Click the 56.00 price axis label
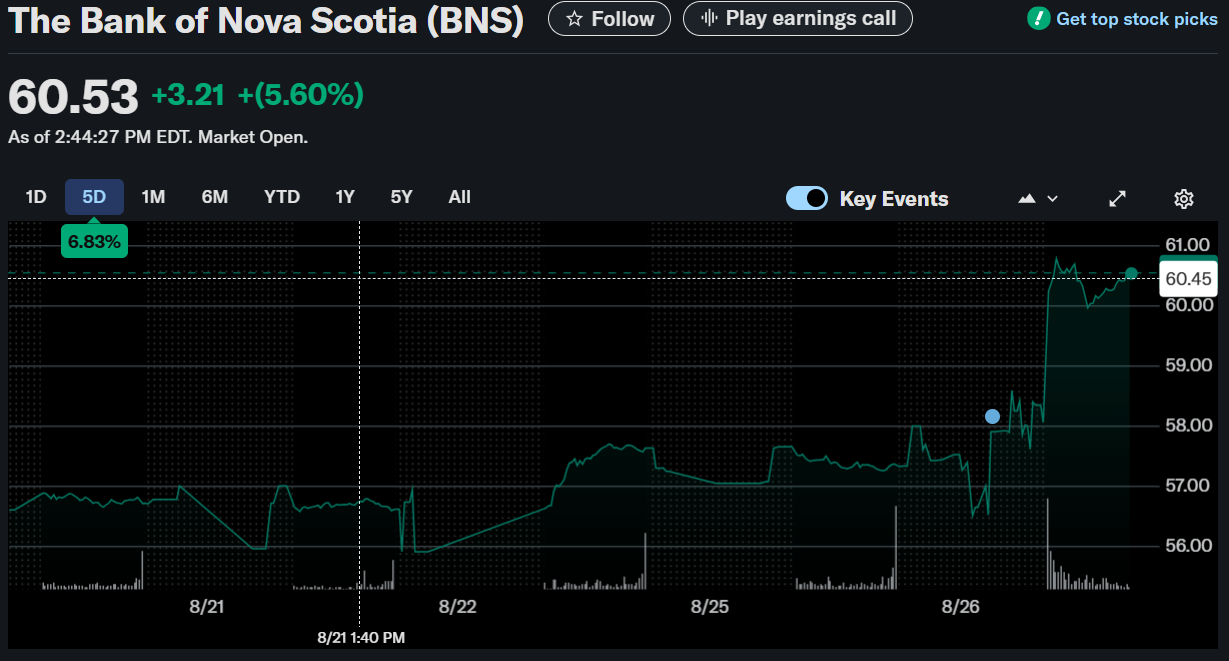 [x=1188, y=545]
